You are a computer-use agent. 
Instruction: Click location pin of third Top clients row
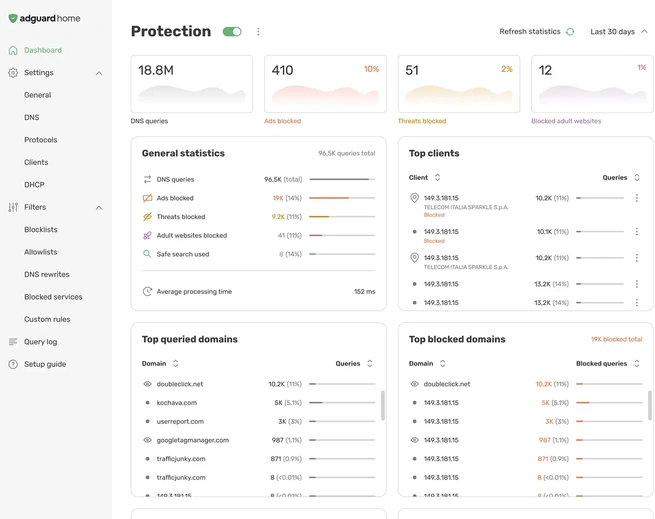(x=414, y=258)
